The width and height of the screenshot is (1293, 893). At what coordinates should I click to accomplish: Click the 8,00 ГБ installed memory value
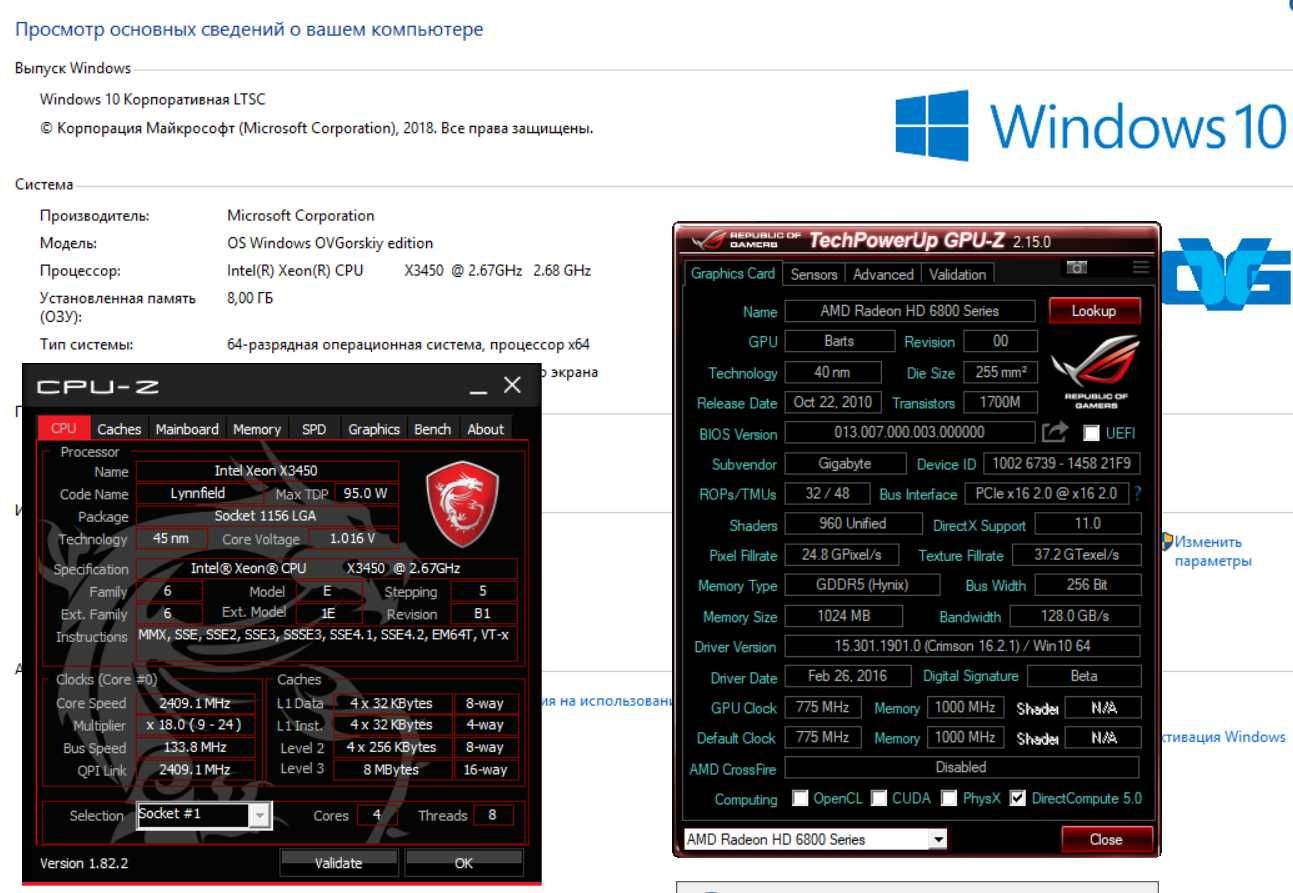tap(250, 298)
